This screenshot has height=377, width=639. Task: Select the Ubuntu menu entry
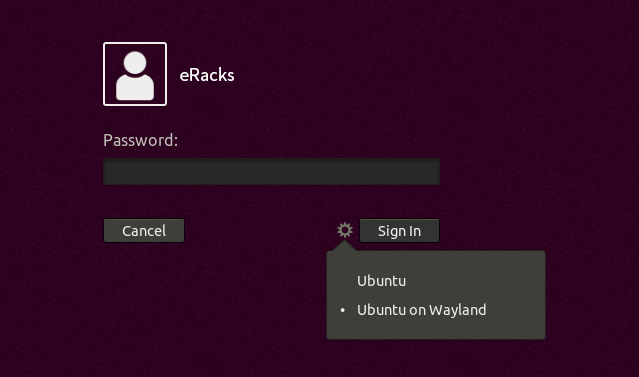pyautogui.click(x=381, y=281)
